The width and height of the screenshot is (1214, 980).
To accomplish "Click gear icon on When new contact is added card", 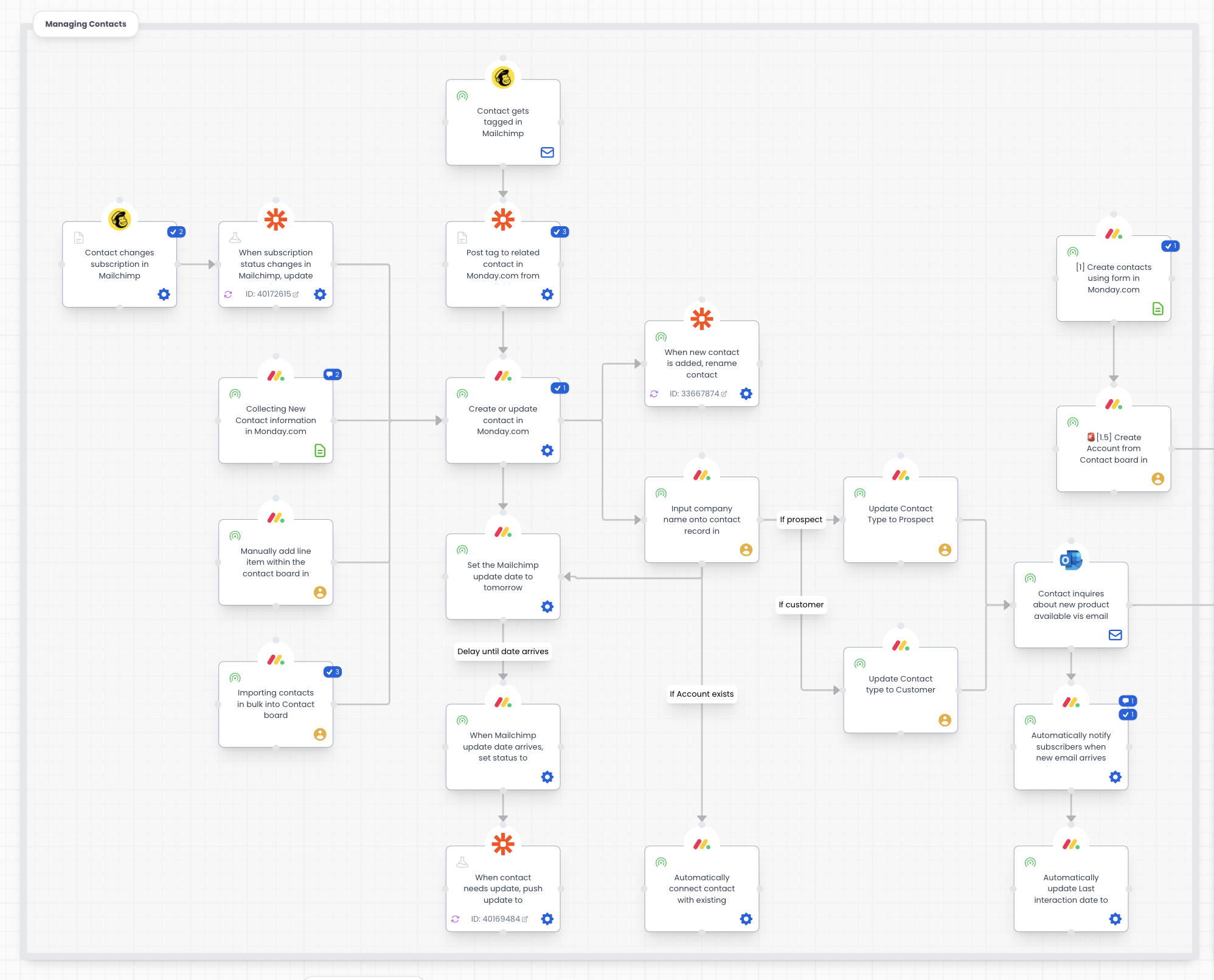I will pyautogui.click(x=746, y=394).
